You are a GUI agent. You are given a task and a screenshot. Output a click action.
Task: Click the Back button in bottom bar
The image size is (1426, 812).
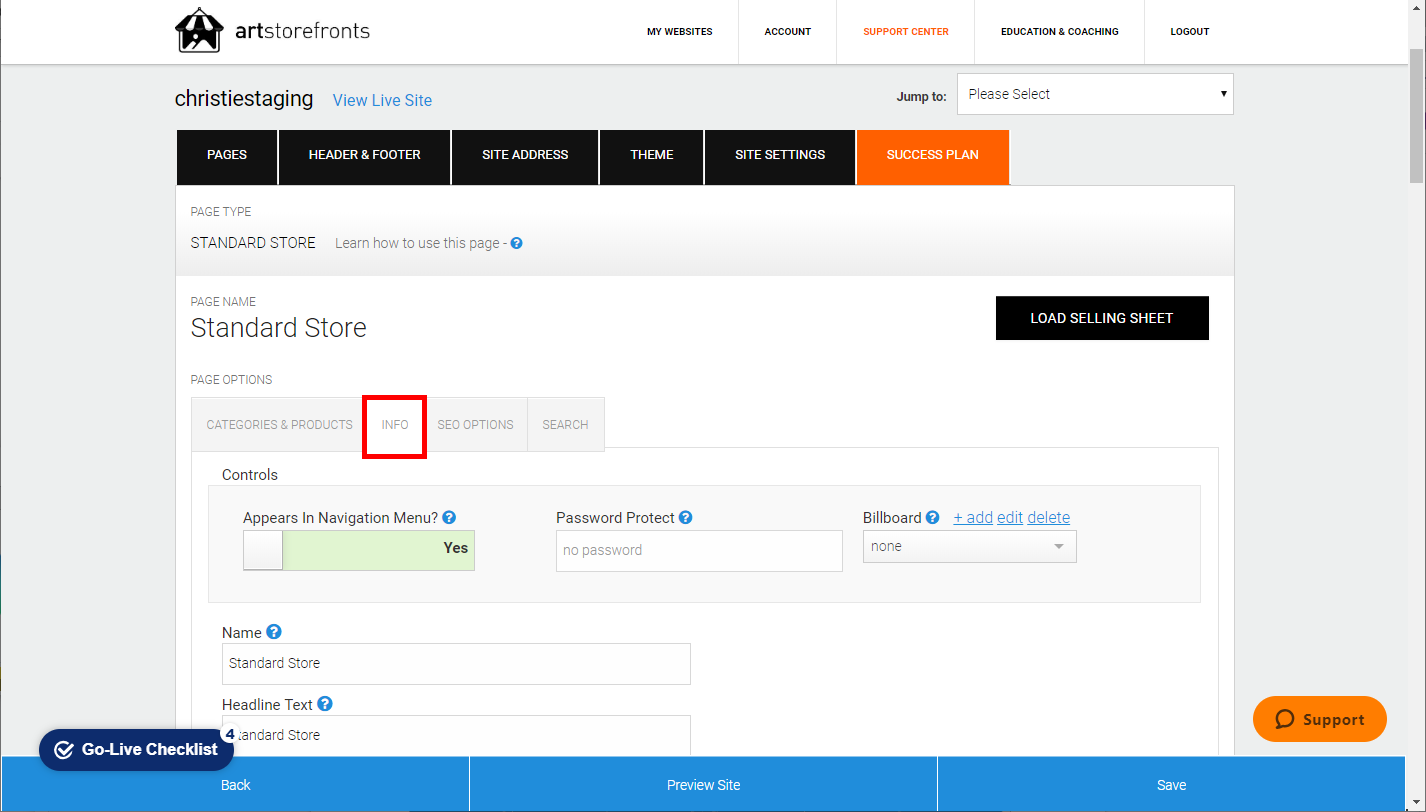[235, 785]
